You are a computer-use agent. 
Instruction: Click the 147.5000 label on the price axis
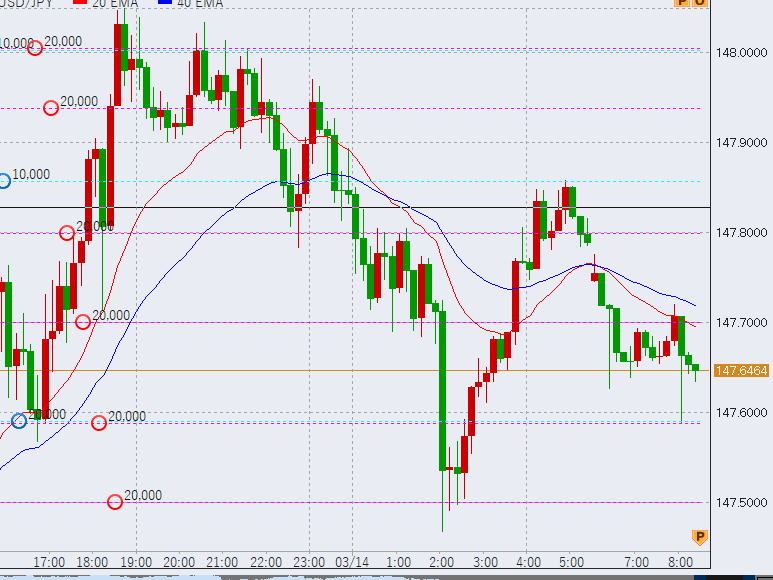(x=742, y=502)
